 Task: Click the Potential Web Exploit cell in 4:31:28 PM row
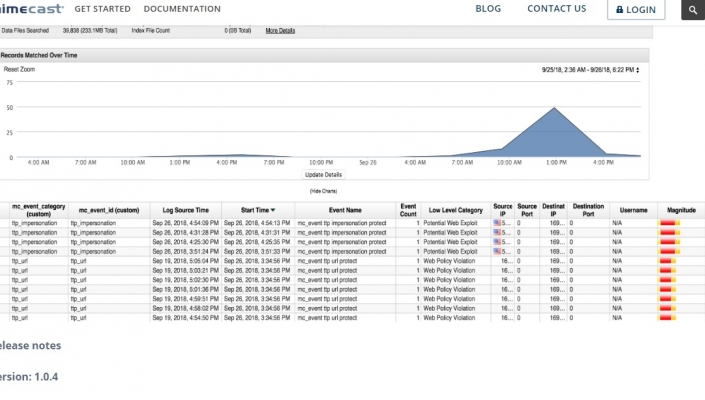point(450,232)
